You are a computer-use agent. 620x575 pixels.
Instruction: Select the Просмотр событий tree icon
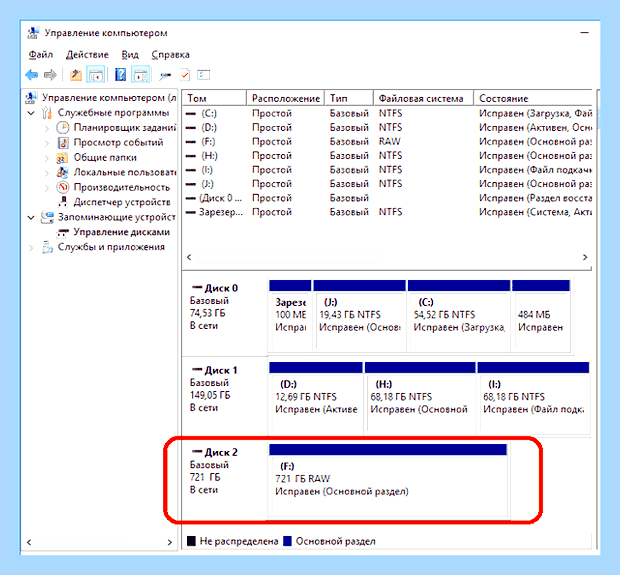tap(62, 142)
